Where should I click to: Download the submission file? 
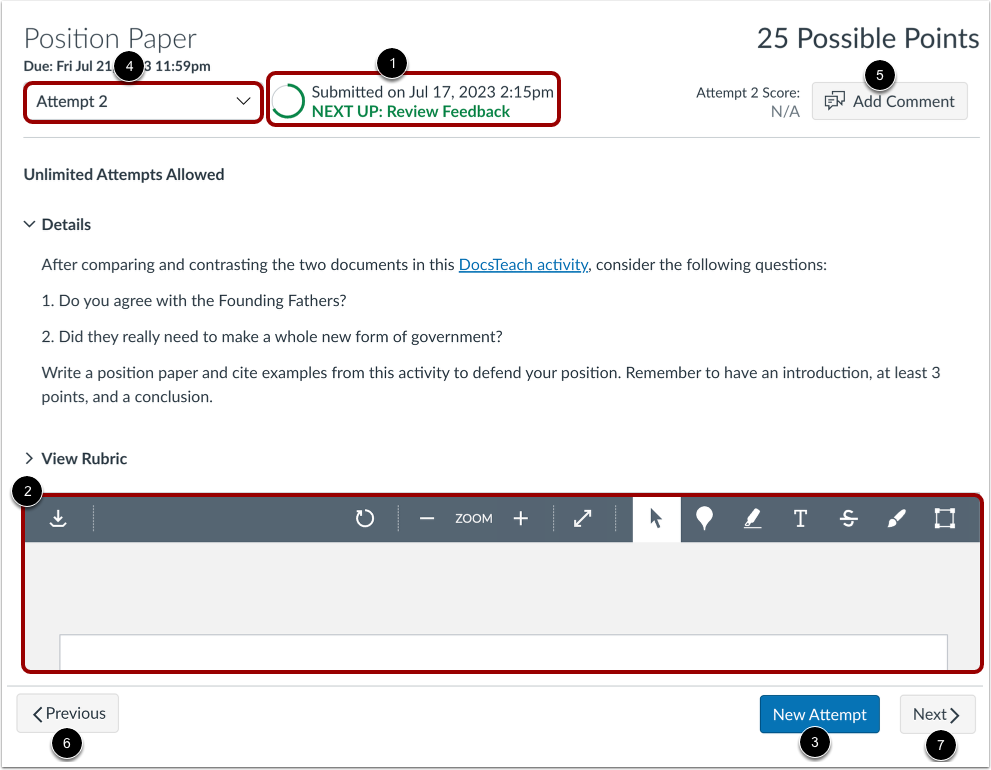(x=58, y=518)
